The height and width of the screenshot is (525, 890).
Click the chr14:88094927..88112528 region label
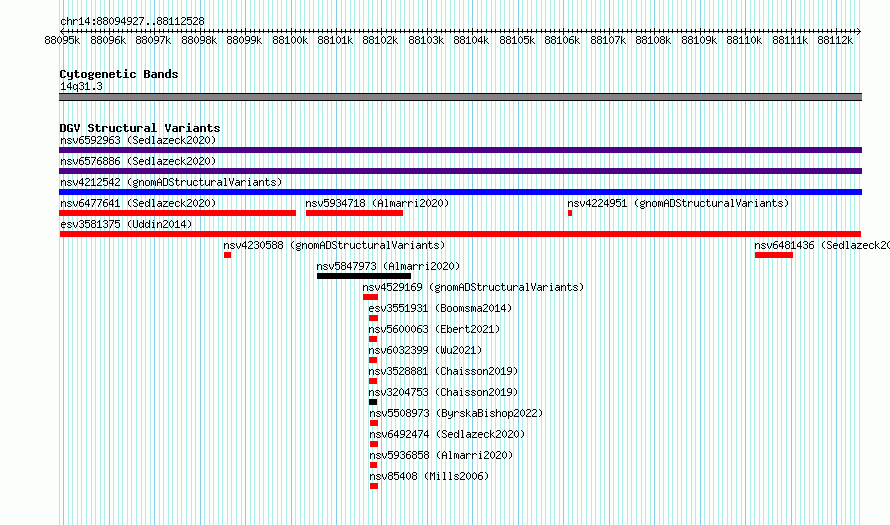132,21
